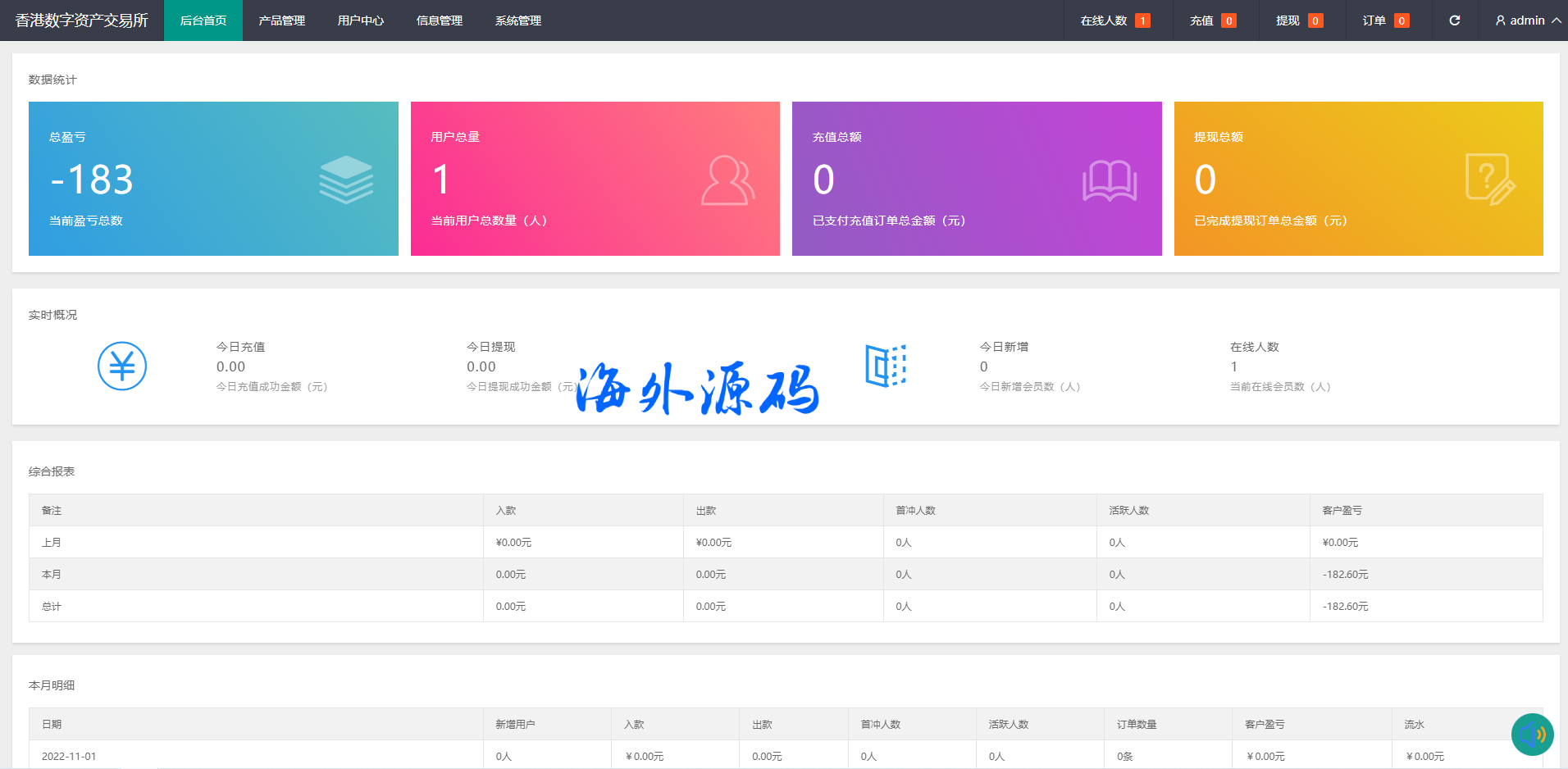This screenshot has width=1568, height=769.
Task: Open the 信息管理 menu
Action: [x=439, y=20]
